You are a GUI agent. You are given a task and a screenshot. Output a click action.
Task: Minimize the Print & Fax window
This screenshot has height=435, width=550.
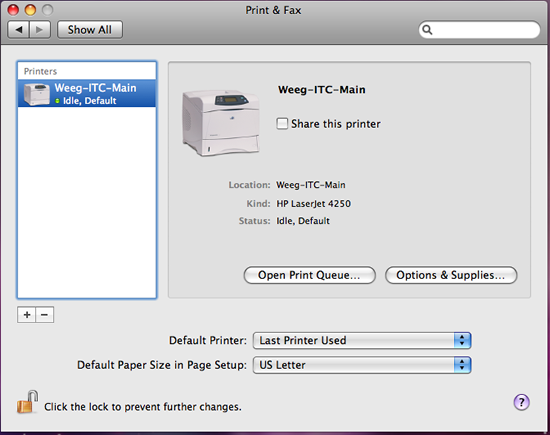coord(31,10)
